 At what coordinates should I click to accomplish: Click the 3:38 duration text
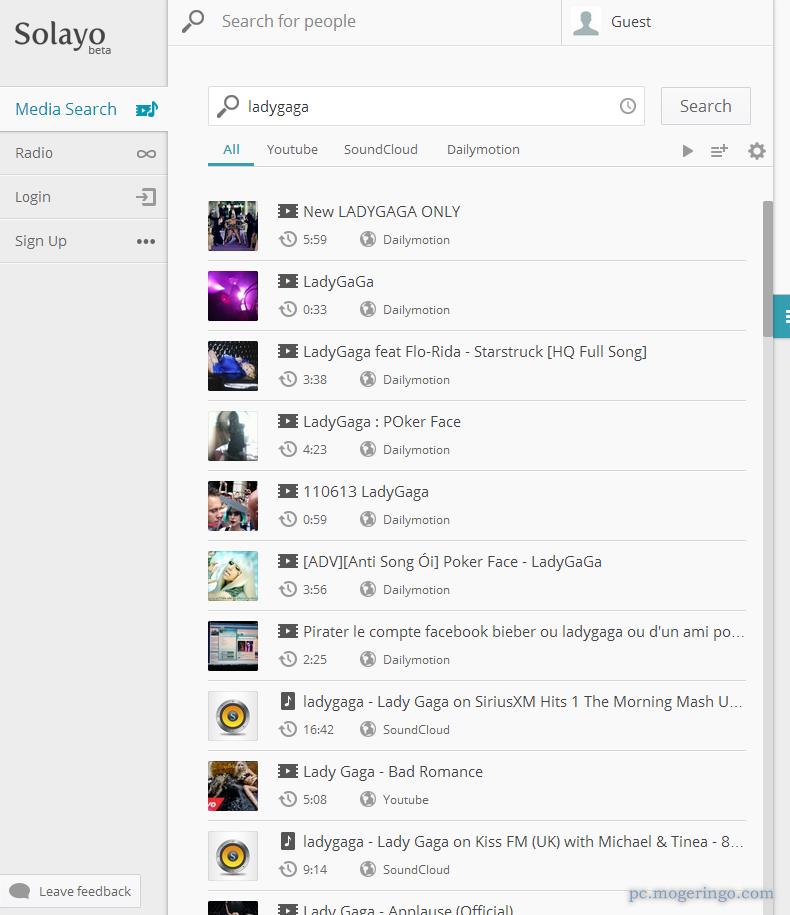314,380
